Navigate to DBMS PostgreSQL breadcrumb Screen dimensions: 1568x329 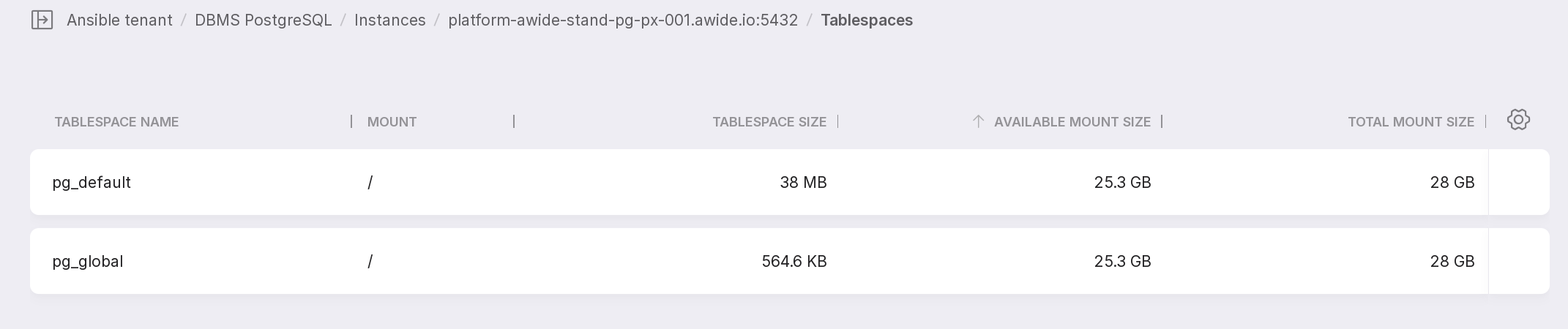point(263,20)
